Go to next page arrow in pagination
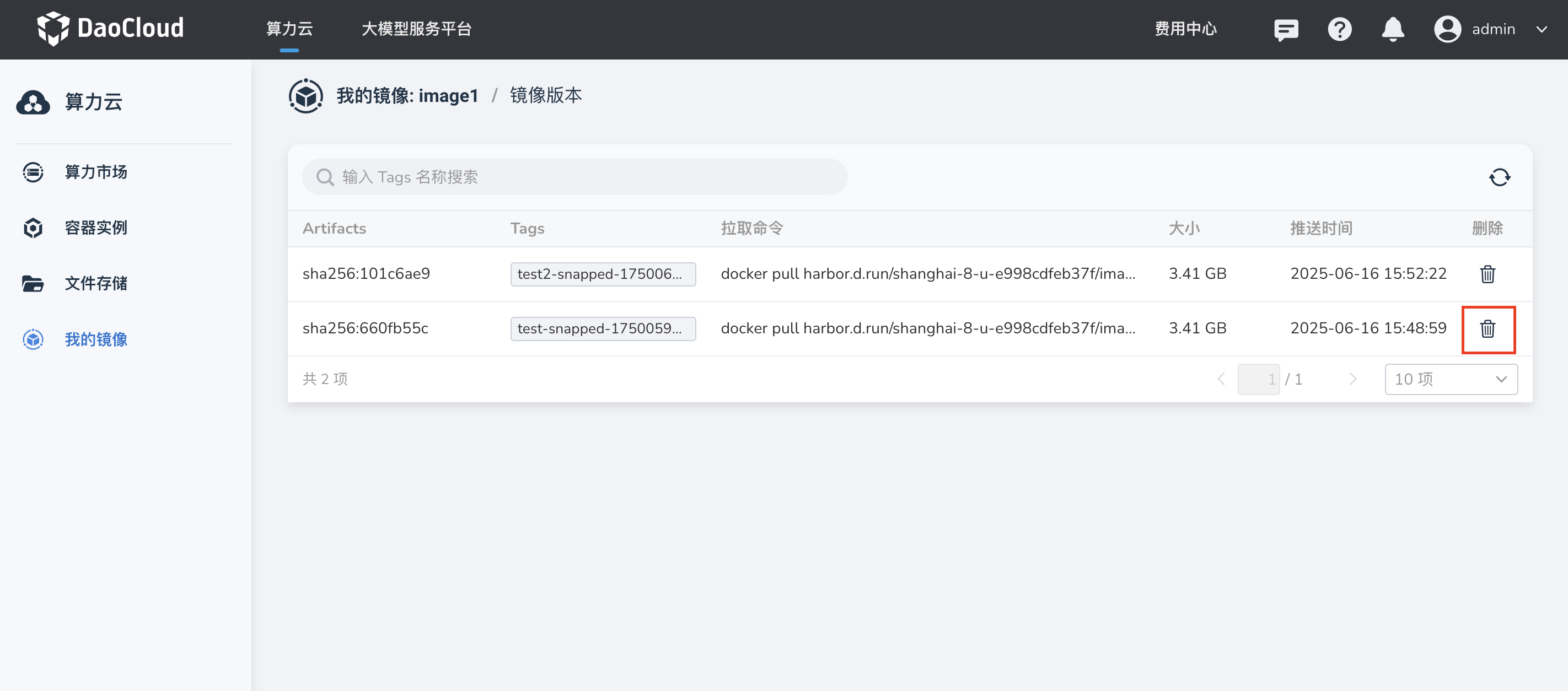1568x691 pixels. click(x=1352, y=380)
